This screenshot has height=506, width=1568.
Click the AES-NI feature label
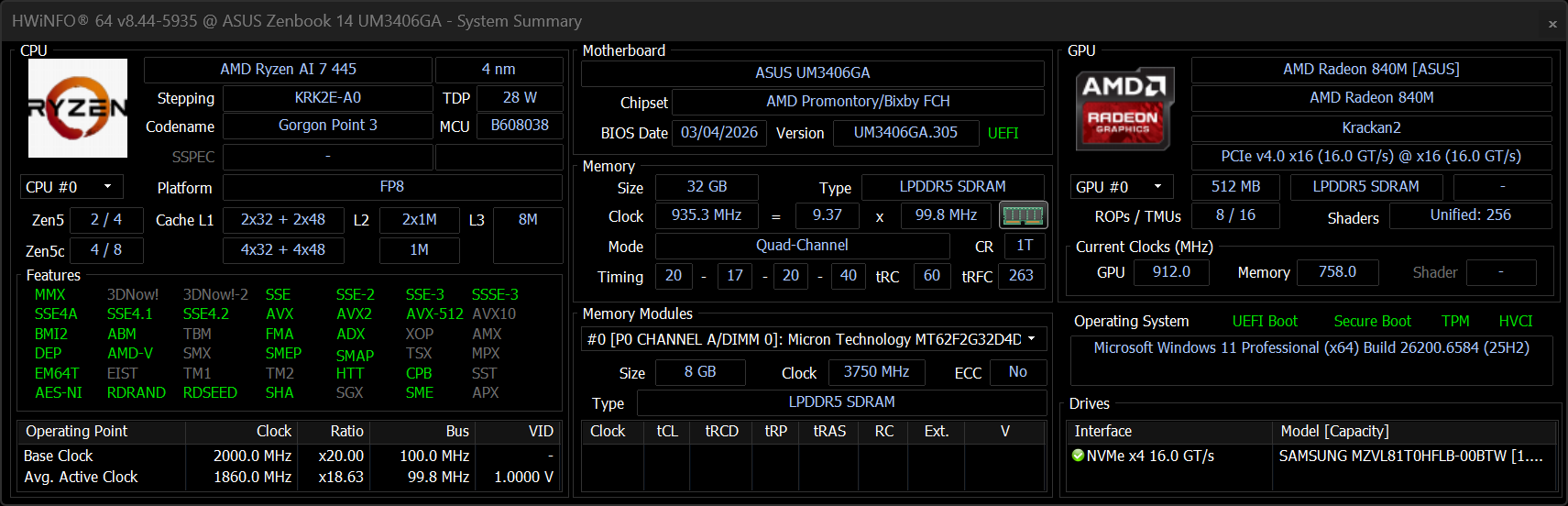(59, 392)
